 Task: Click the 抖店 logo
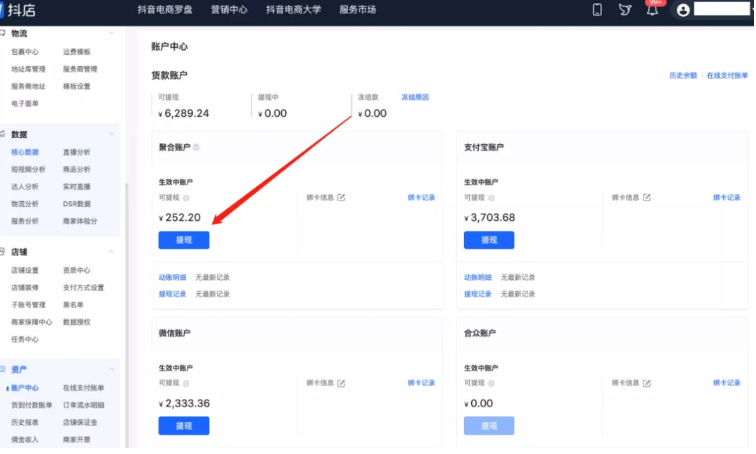tap(18, 10)
